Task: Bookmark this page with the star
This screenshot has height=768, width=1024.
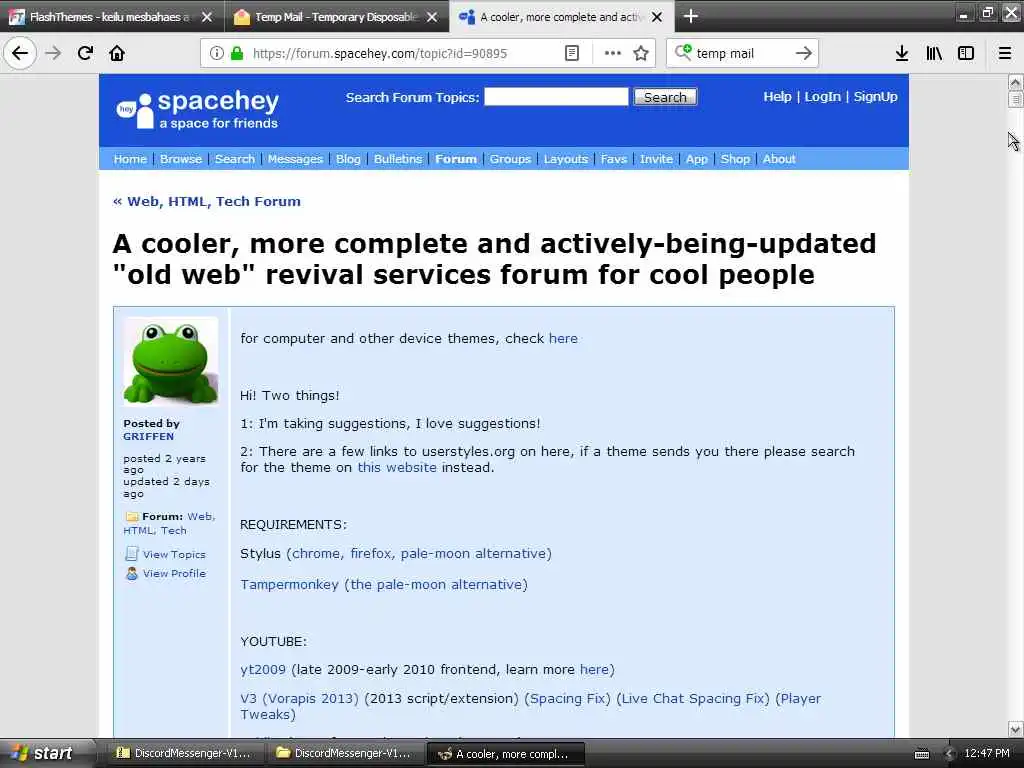Action: [x=641, y=53]
